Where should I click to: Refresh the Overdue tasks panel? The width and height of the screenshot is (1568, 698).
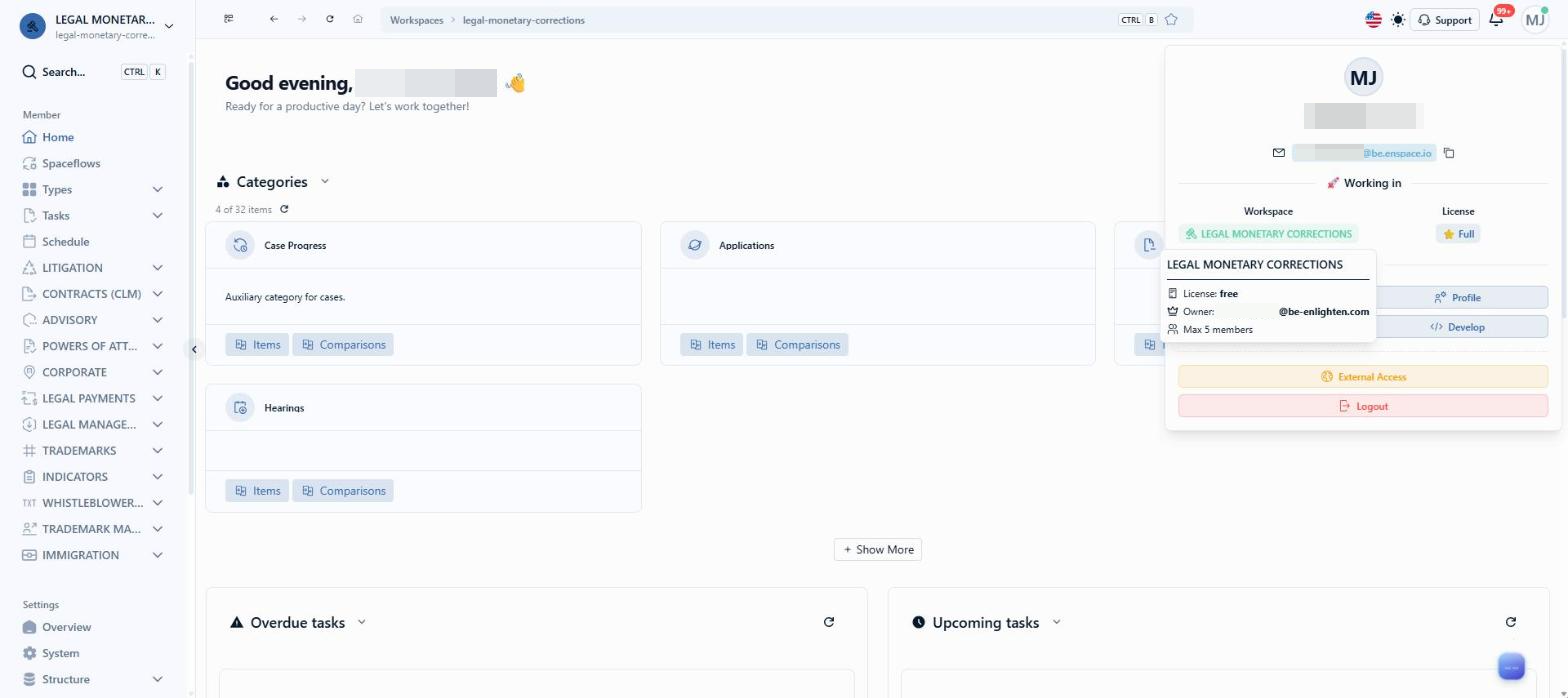point(828,622)
